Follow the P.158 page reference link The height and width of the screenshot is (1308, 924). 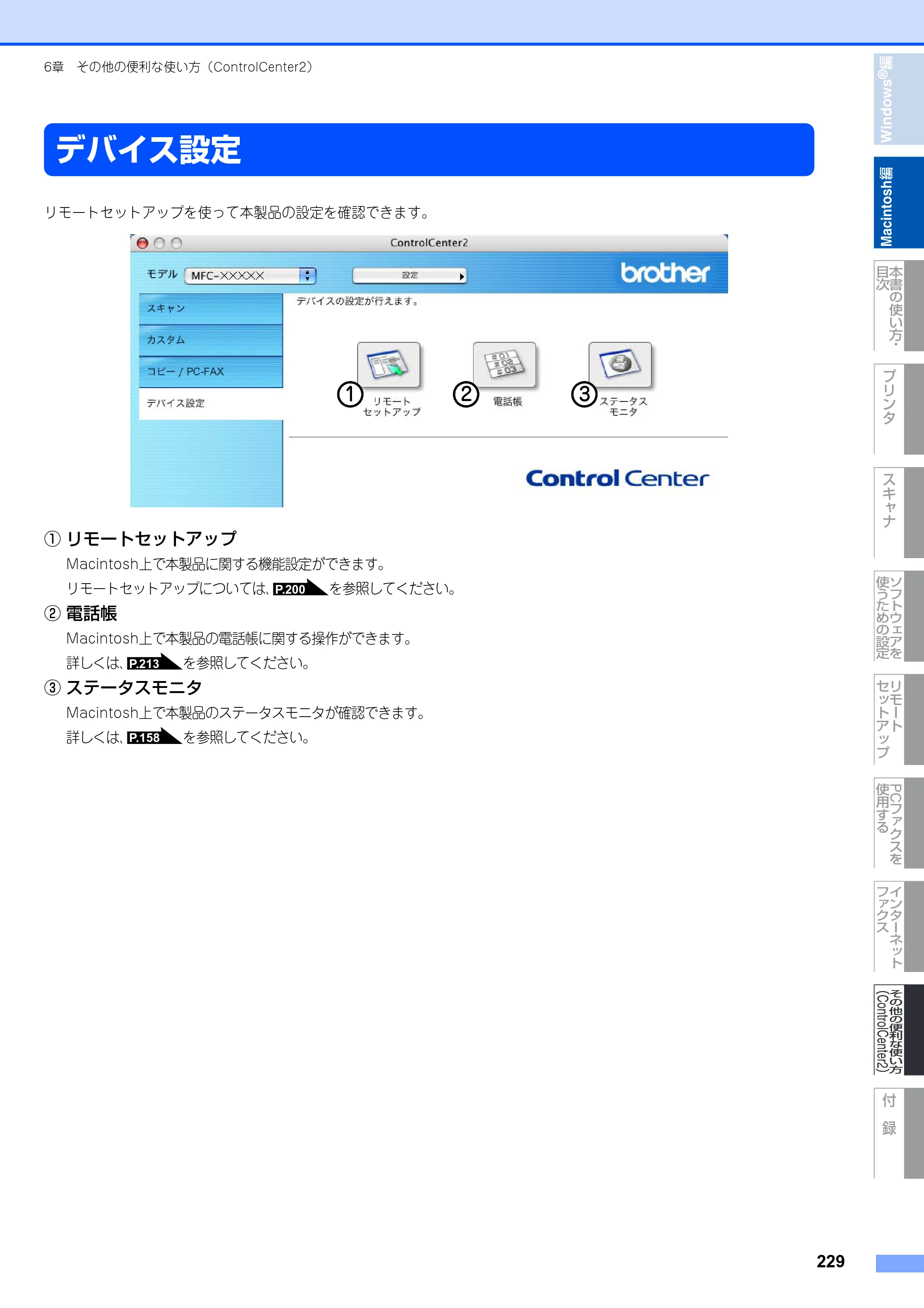[x=154, y=736]
